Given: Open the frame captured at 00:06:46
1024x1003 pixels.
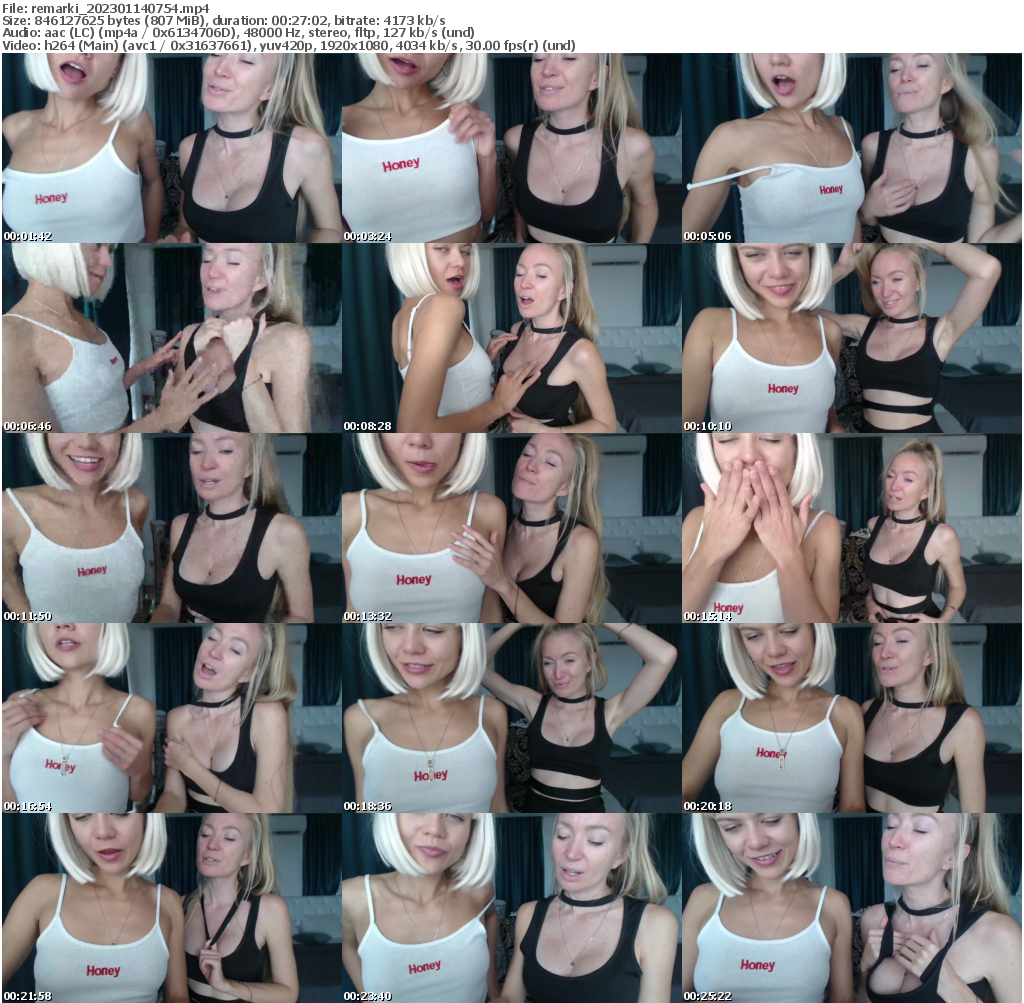Looking at the screenshot, I should 170,335.
